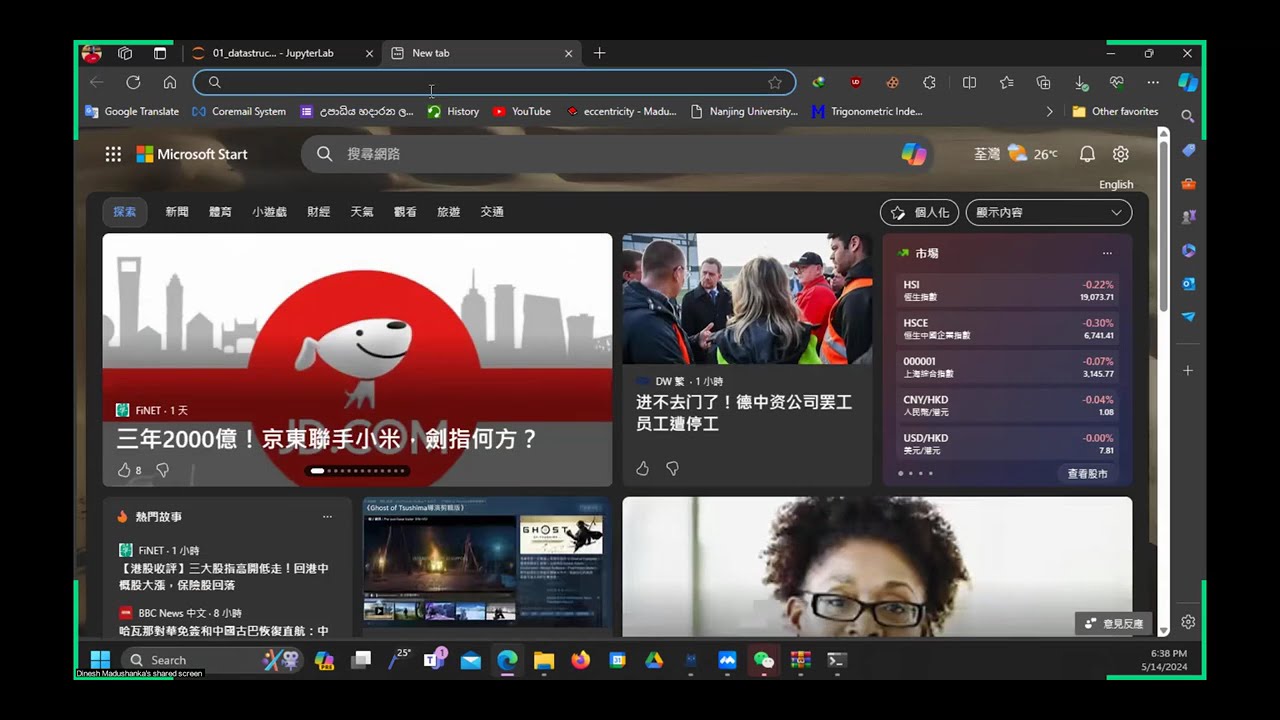
Task: Add a sidebar app with plus icon
Action: (1188, 370)
